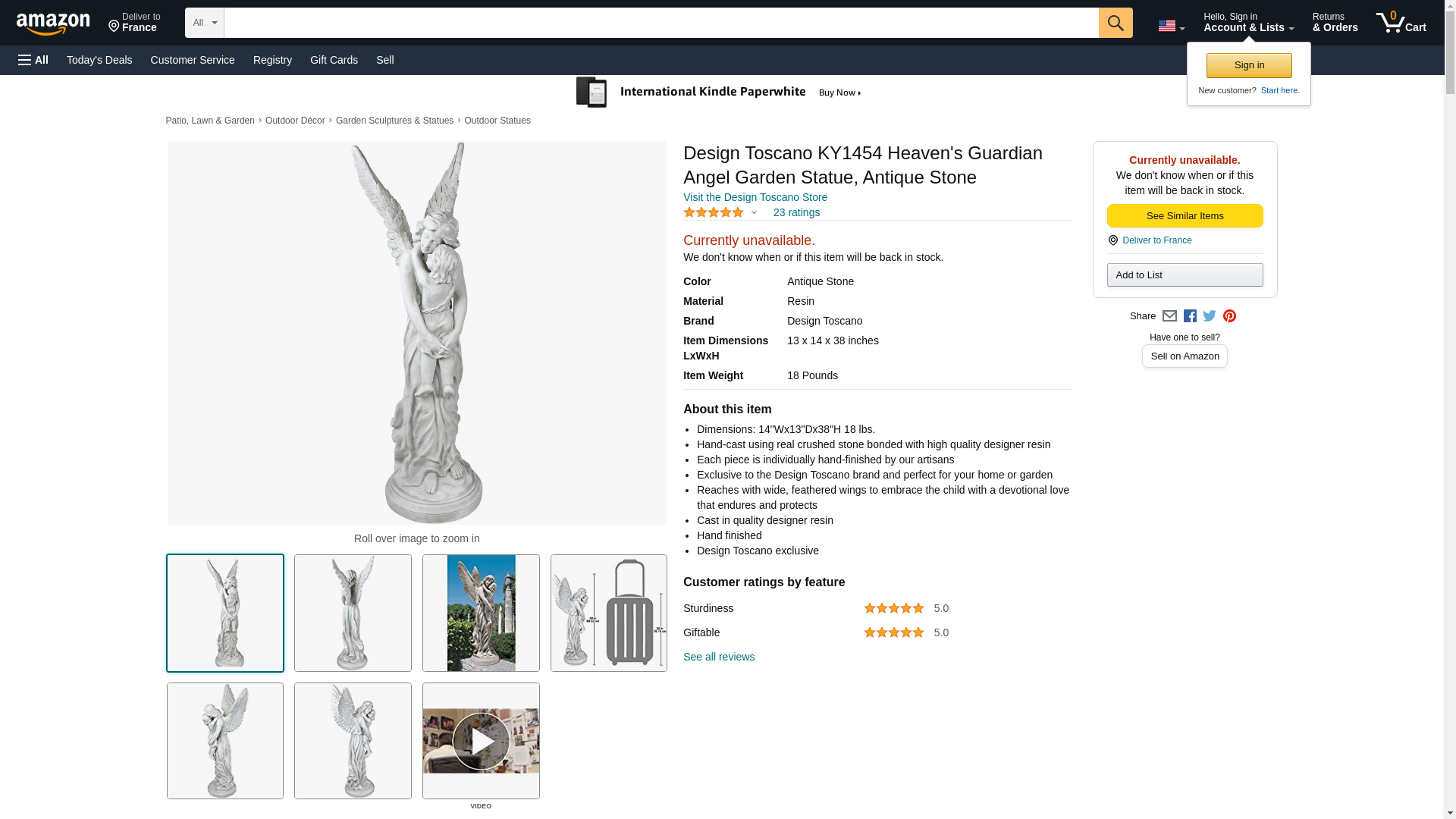Click the See Similar Items button

1185,216
